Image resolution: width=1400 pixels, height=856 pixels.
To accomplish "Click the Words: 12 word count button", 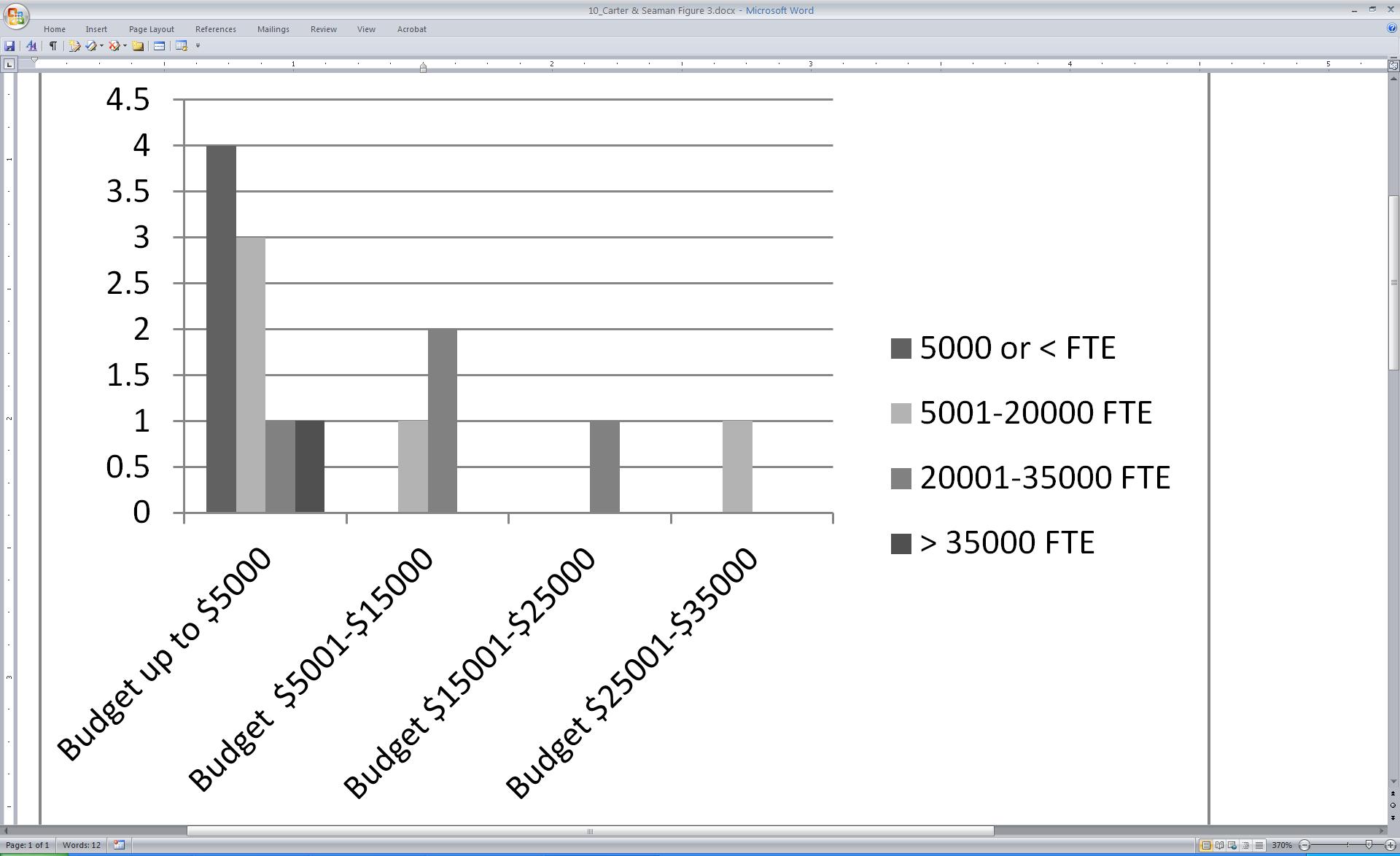I will 82,845.
